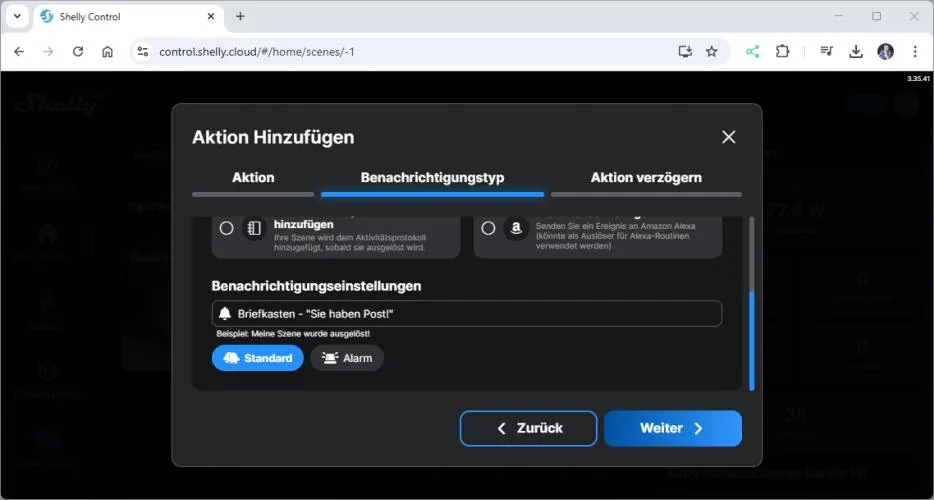934x500 pixels.
Task: Open the browser downloads icon
Action: click(x=856, y=51)
